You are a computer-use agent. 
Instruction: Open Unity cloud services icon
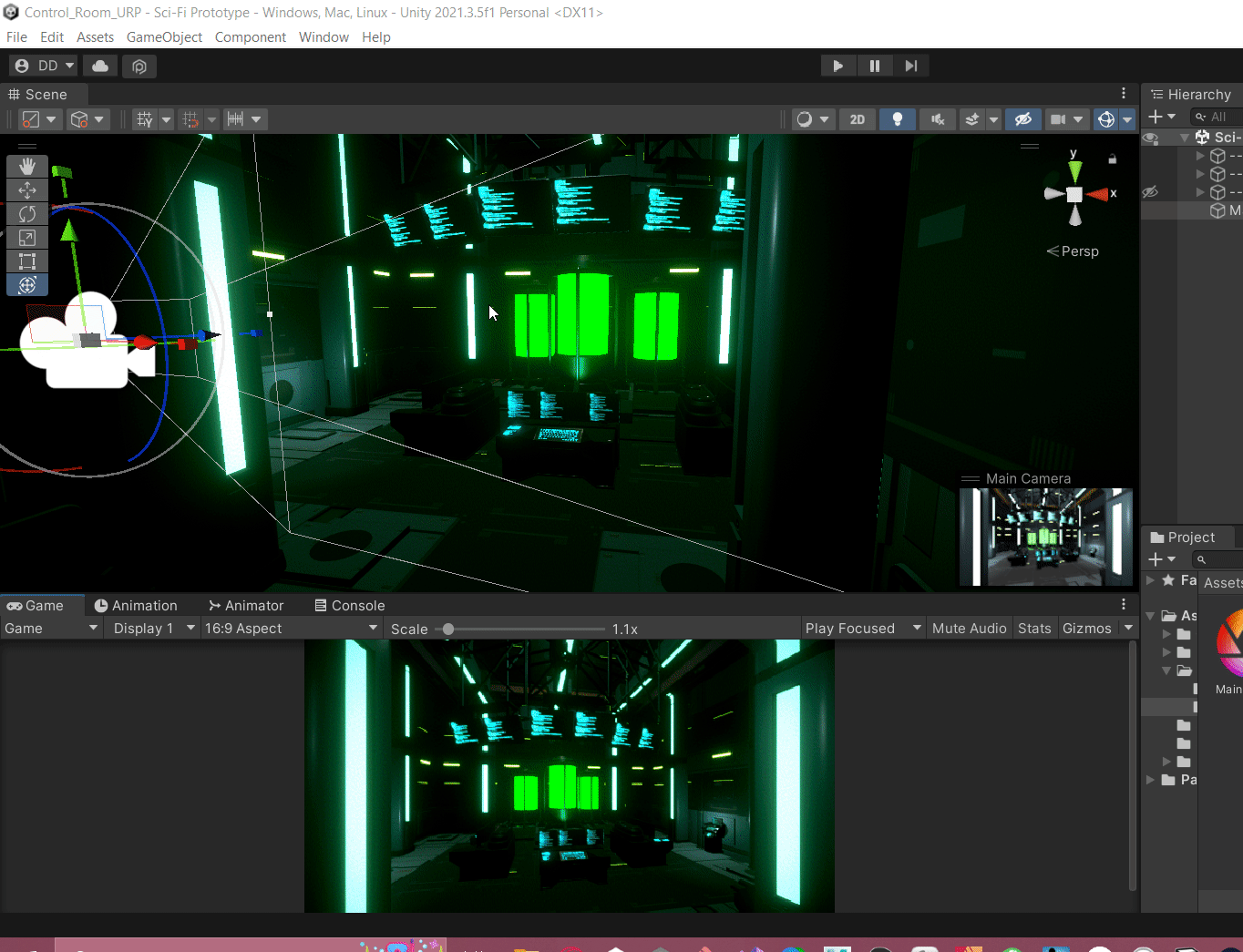100,66
